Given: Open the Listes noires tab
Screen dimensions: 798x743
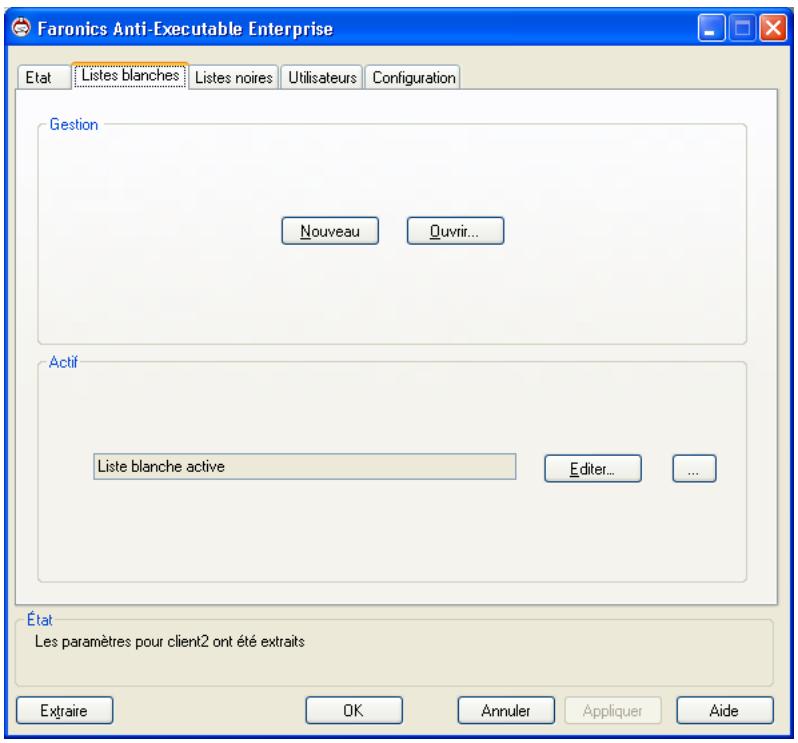Looking at the screenshot, I should (x=234, y=77).
